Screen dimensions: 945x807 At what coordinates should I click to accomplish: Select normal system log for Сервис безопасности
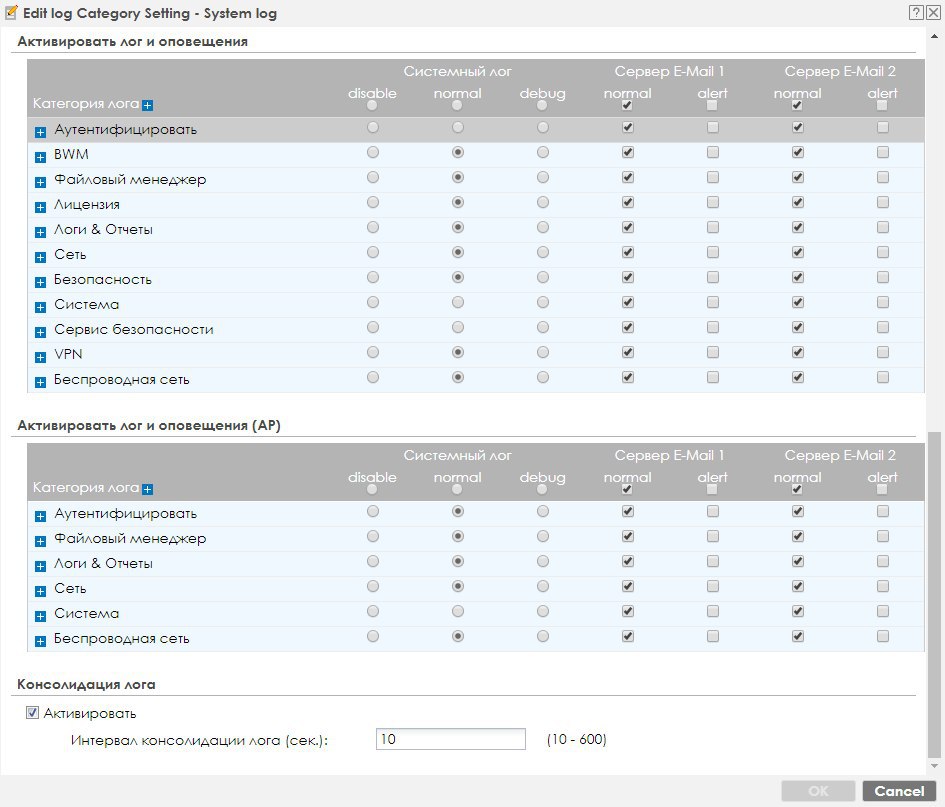458,327
